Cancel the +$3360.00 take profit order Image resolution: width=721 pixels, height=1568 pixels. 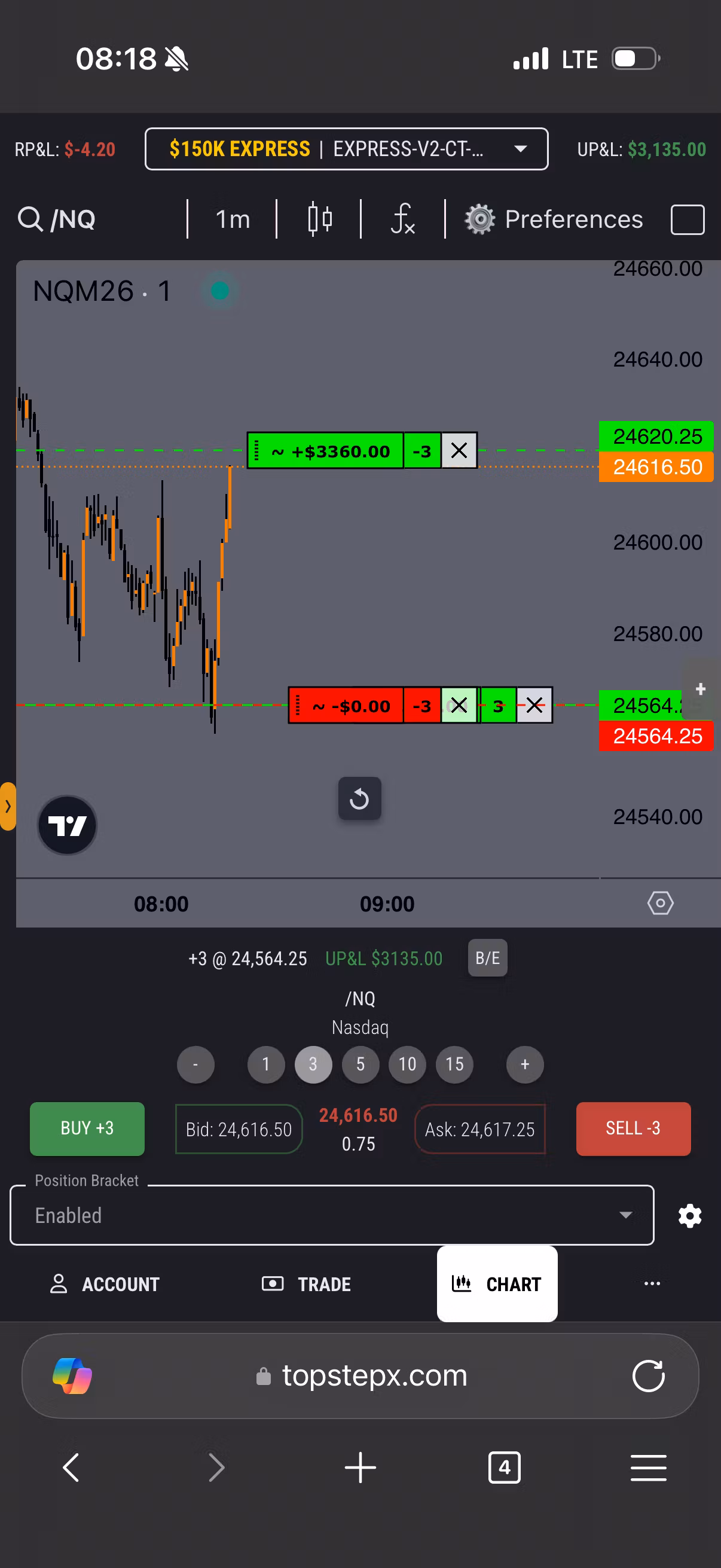(x=459, y=451)
